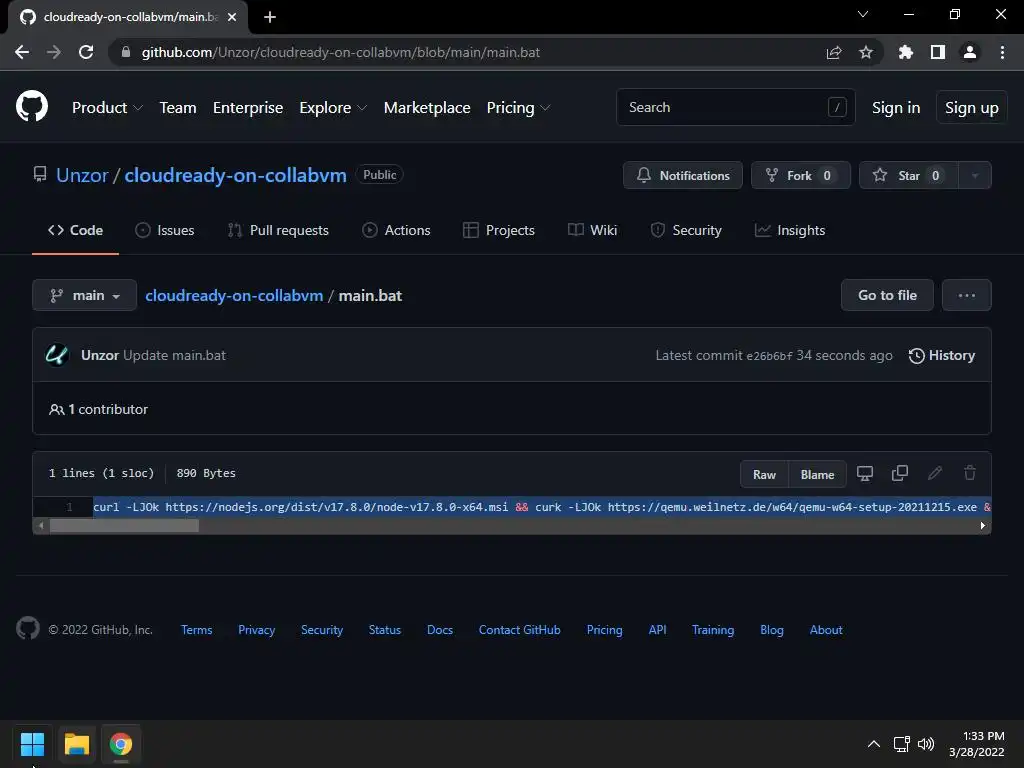
Task: Open Chrome side panel icon
Action: (x=938, y=52)
